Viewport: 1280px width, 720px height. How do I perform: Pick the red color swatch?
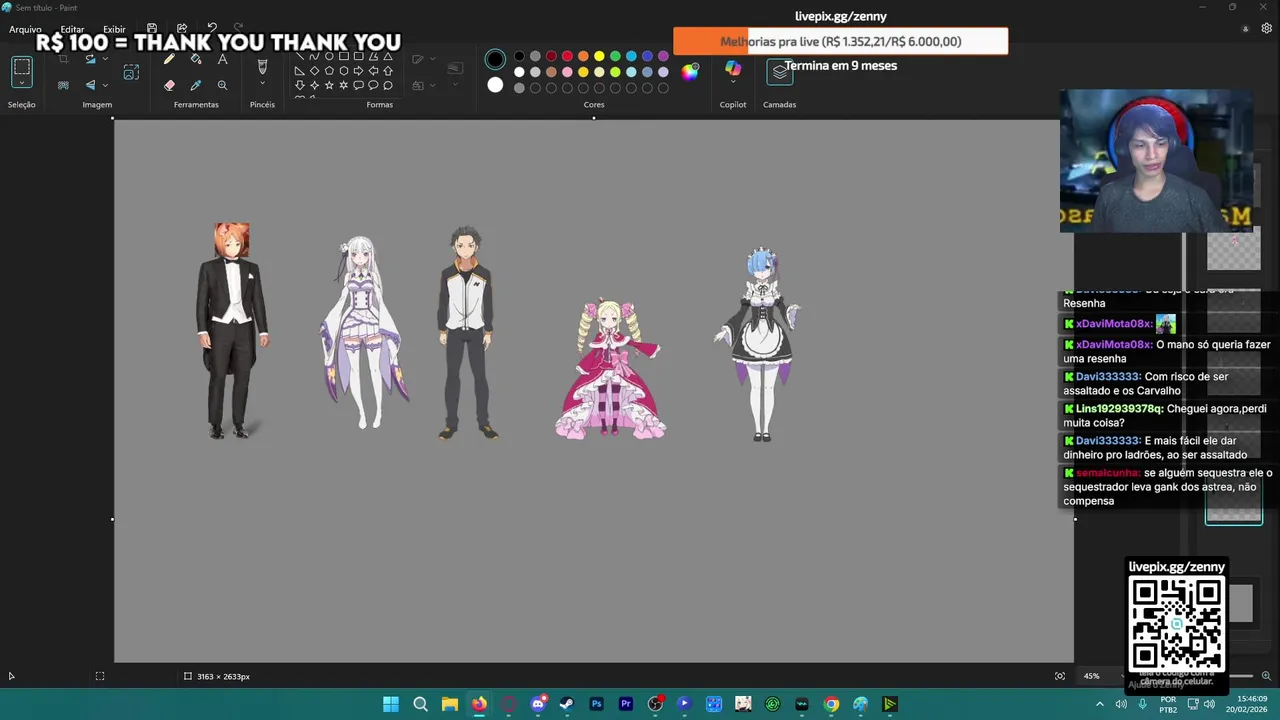tap(567, 56)
